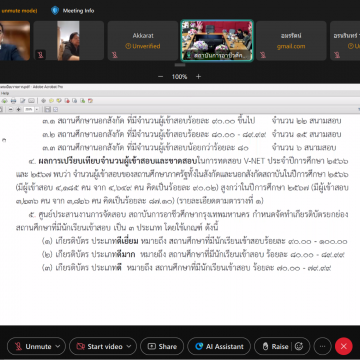
Task: Zoom out shared content with minus button
Action: pyautogui.click(x=160, y=77)
